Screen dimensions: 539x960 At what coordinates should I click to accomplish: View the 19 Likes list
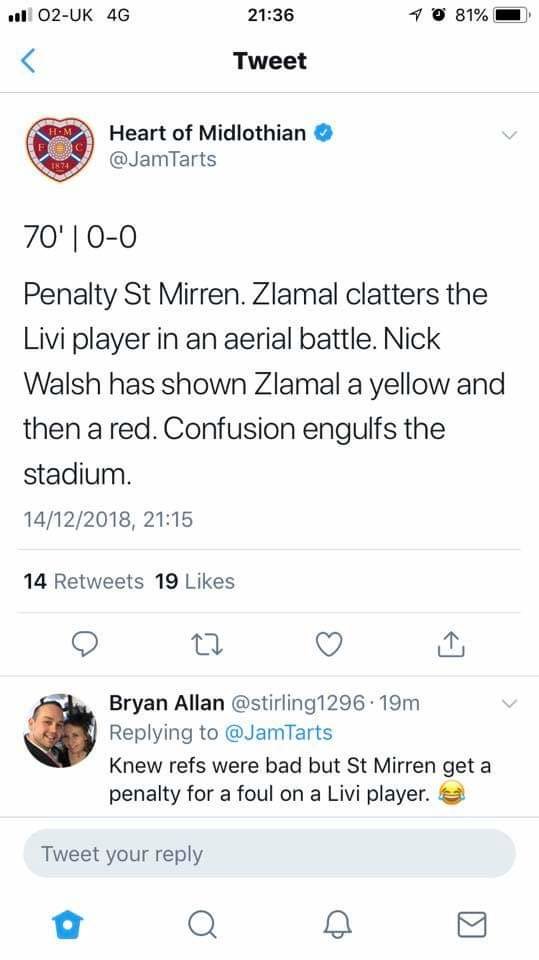(x=195, y=581)
